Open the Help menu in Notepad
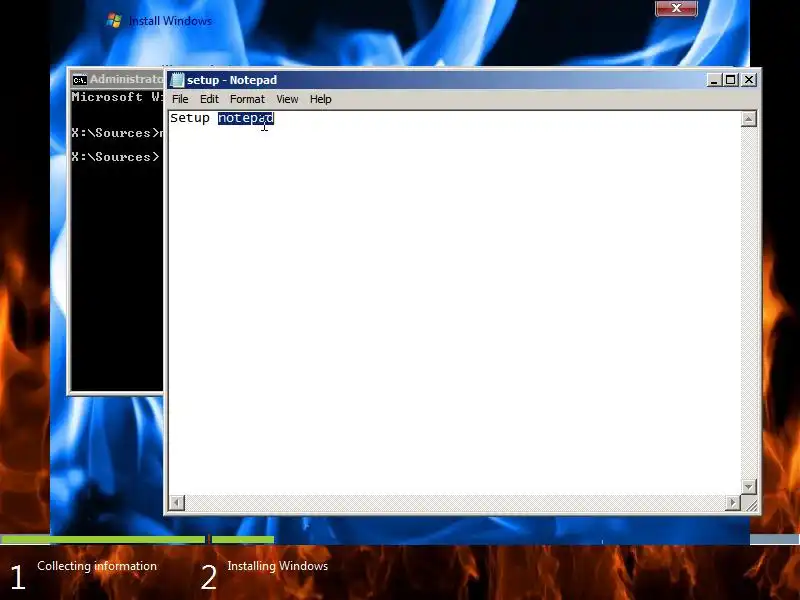Screen dimensions: 800x600 (320, 99)
